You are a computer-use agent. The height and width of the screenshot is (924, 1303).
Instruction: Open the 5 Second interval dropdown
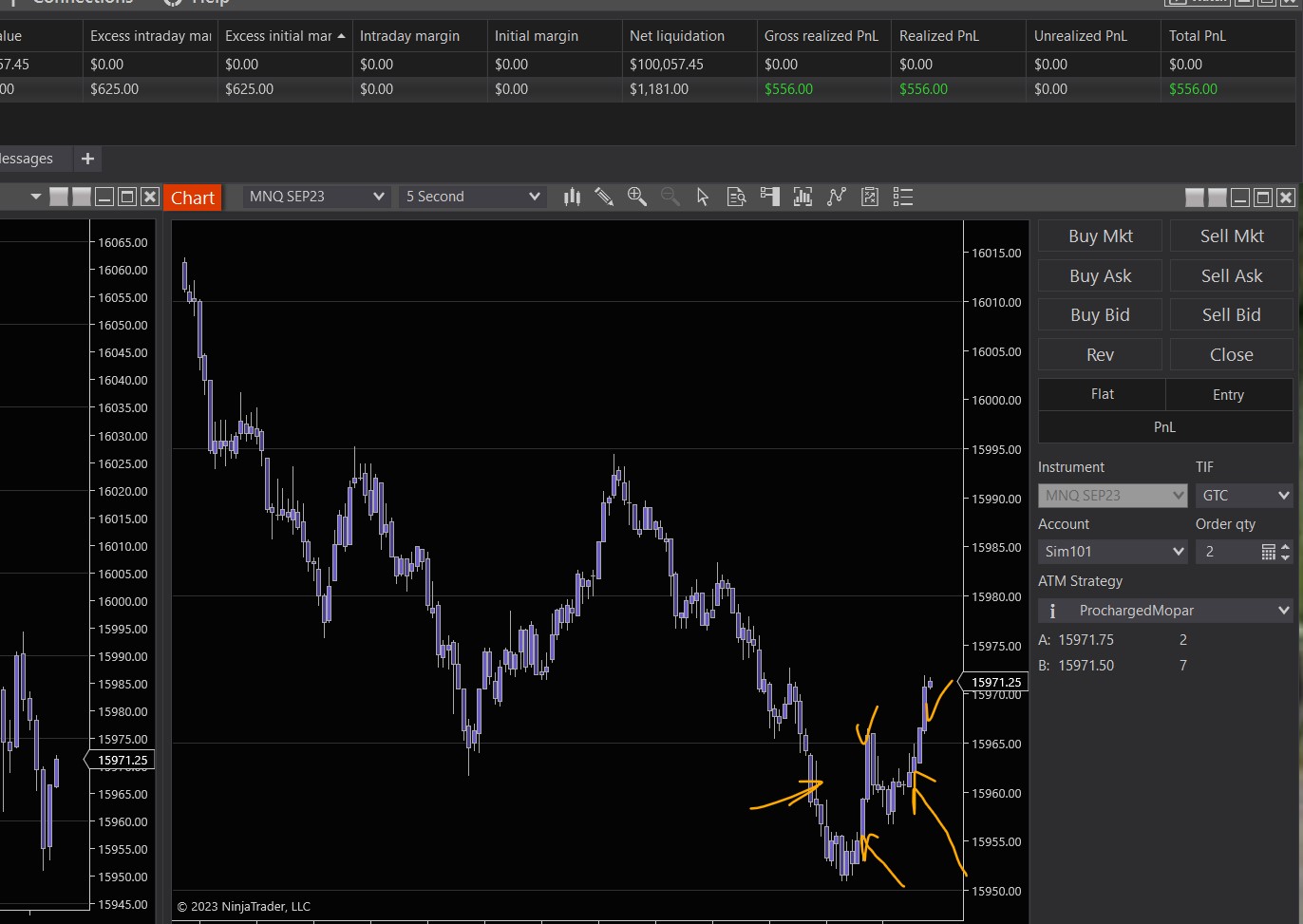(472, 197)
